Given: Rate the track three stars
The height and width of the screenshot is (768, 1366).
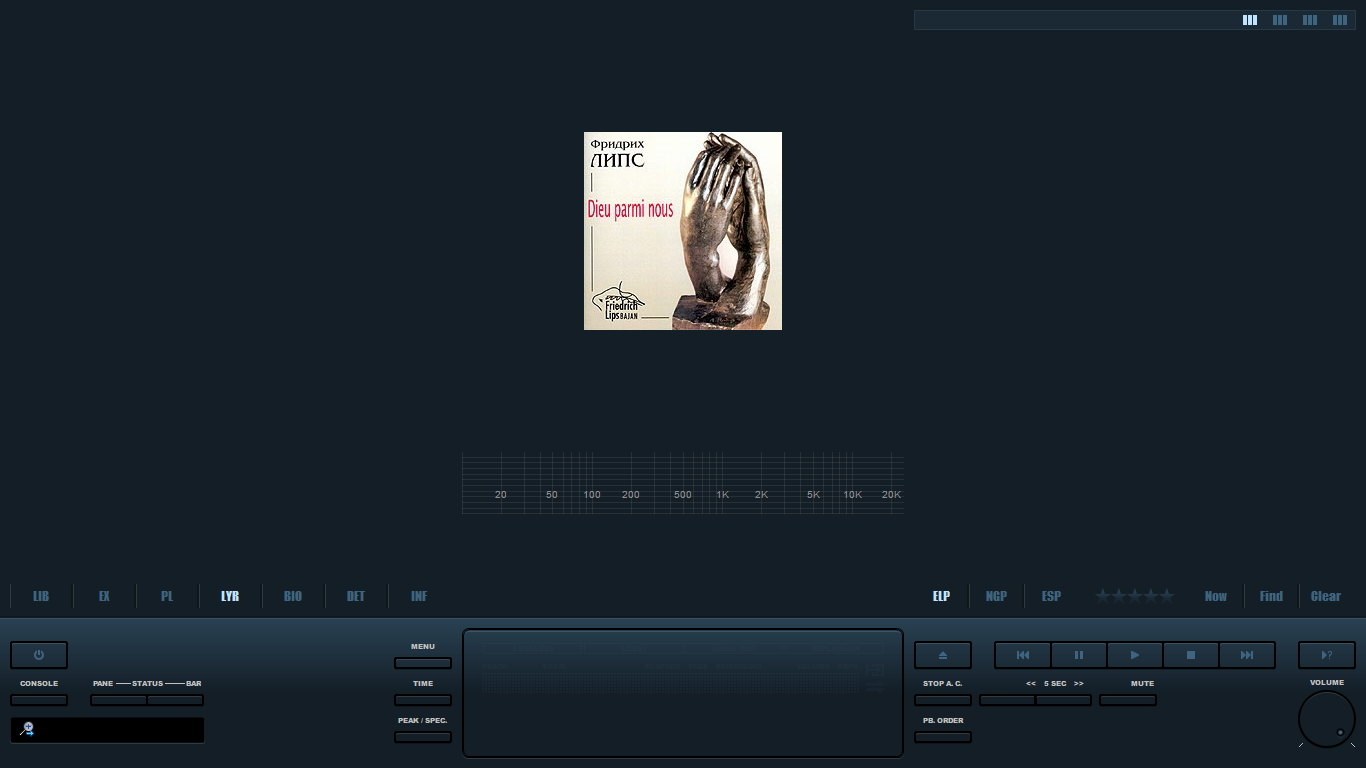Looking at the screenshot, I should 1135,596.
